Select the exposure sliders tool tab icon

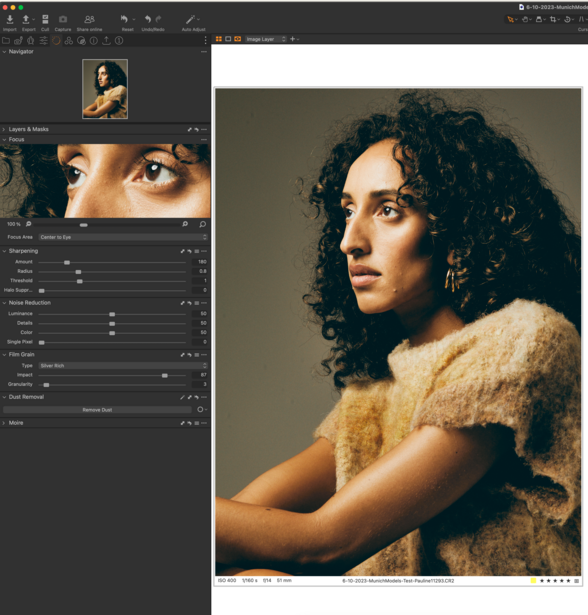(44, 40)
